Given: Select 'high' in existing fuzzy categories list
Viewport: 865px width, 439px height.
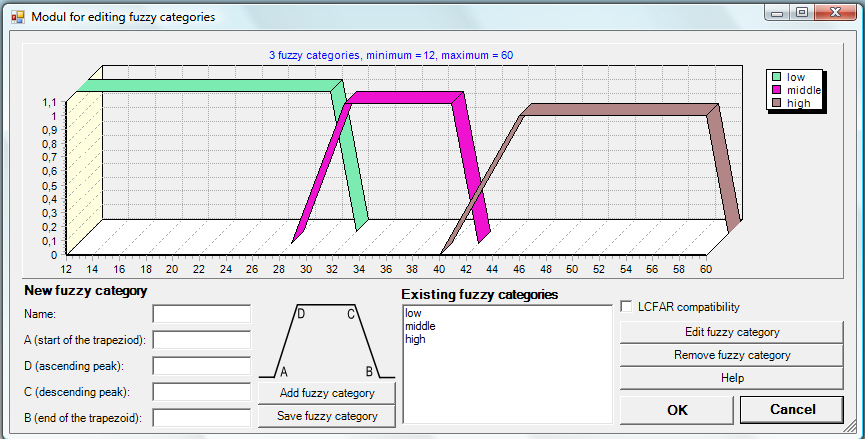Looking at the screenshot, I should 414,339.
